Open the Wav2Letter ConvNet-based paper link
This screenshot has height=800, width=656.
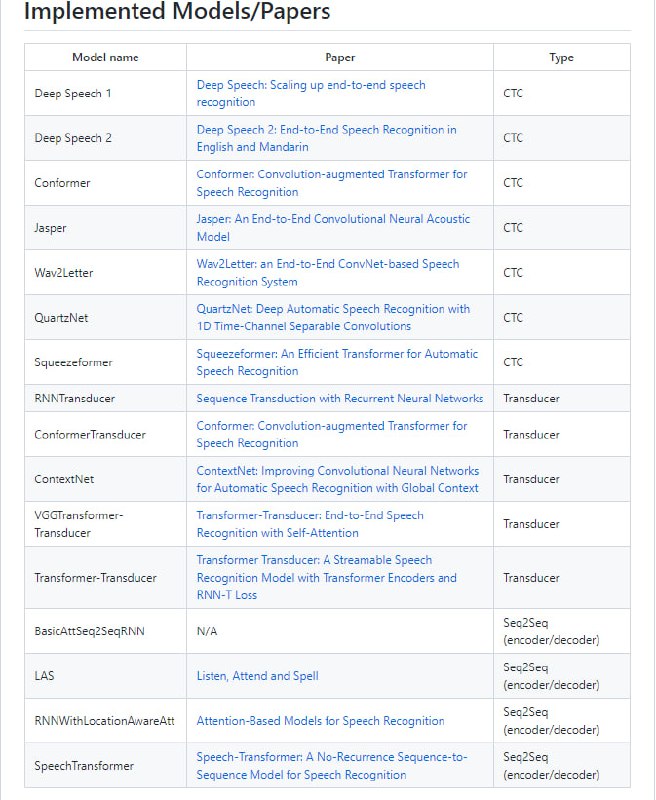pyautogui.click(x=327, y=264)
